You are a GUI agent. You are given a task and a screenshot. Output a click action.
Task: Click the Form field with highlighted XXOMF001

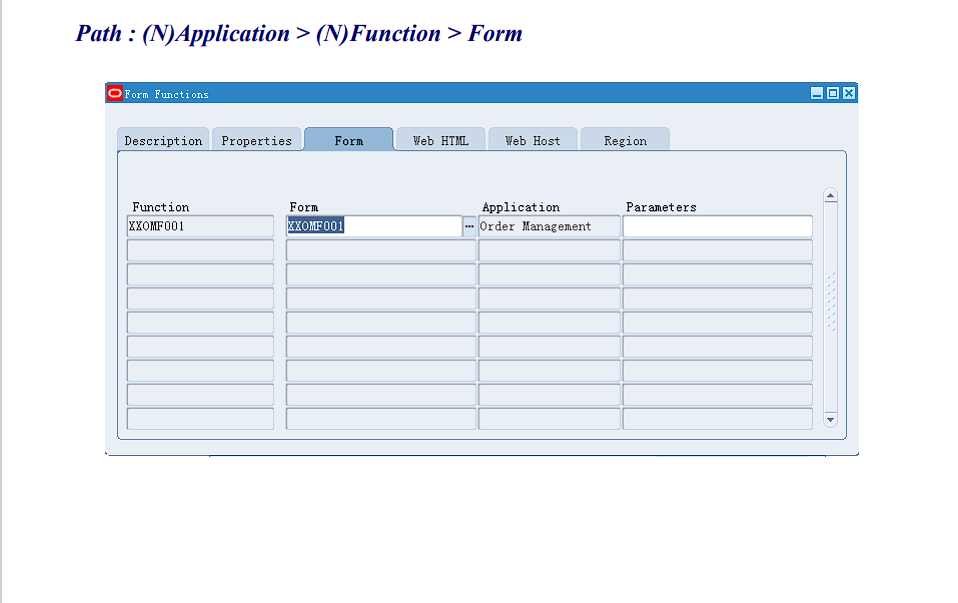(x=374, y=226)
